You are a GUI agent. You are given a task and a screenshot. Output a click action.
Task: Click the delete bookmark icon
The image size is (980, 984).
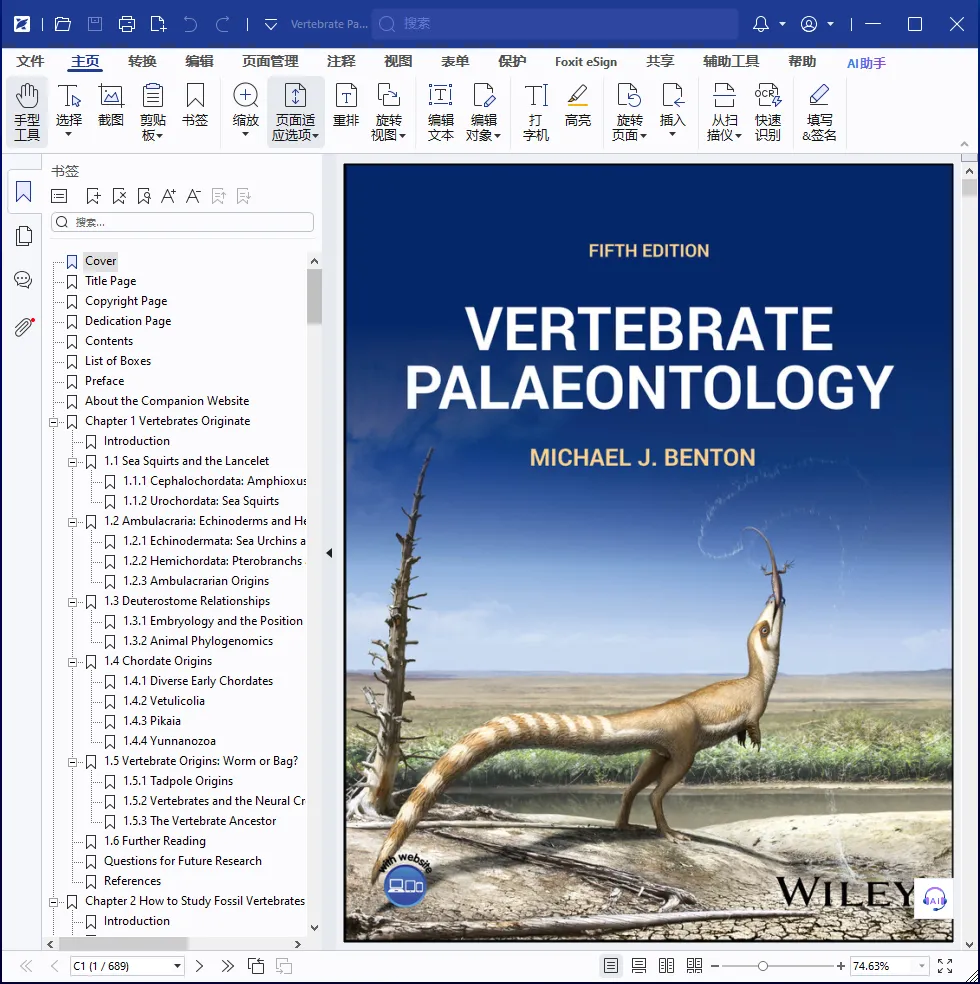119,196
